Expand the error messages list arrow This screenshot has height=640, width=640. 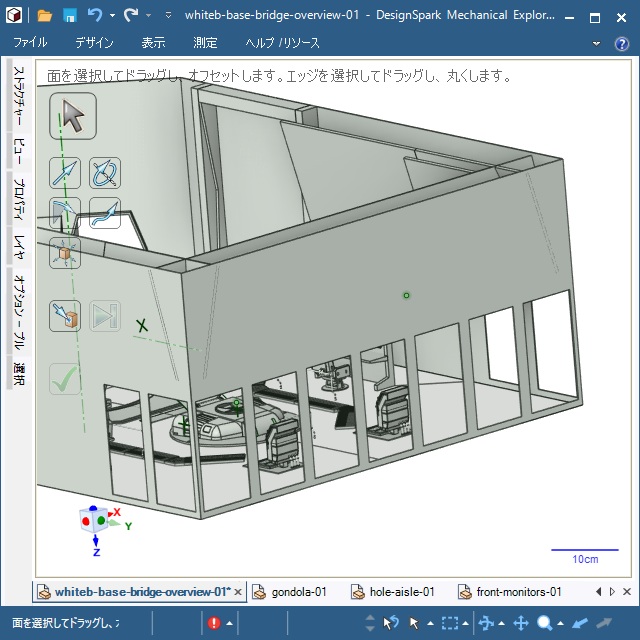[229, 623]
